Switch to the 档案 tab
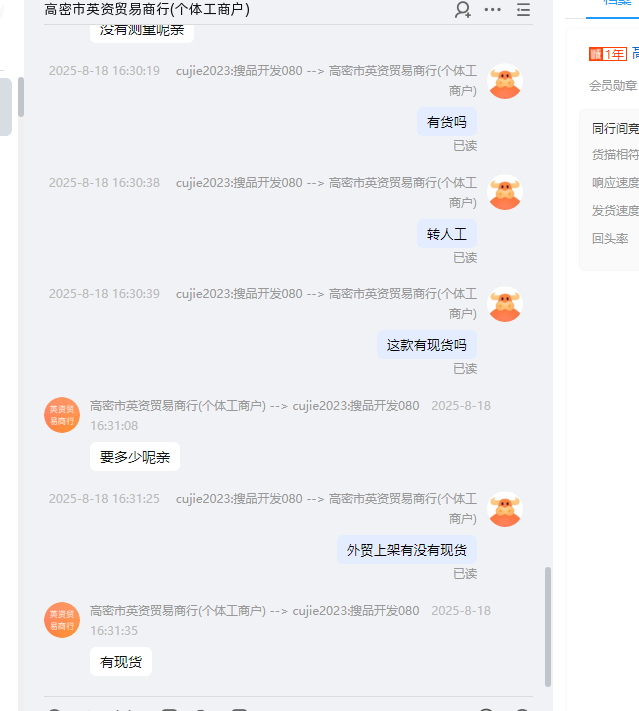The height and width of the screenshot is (711, 639). 617,3
